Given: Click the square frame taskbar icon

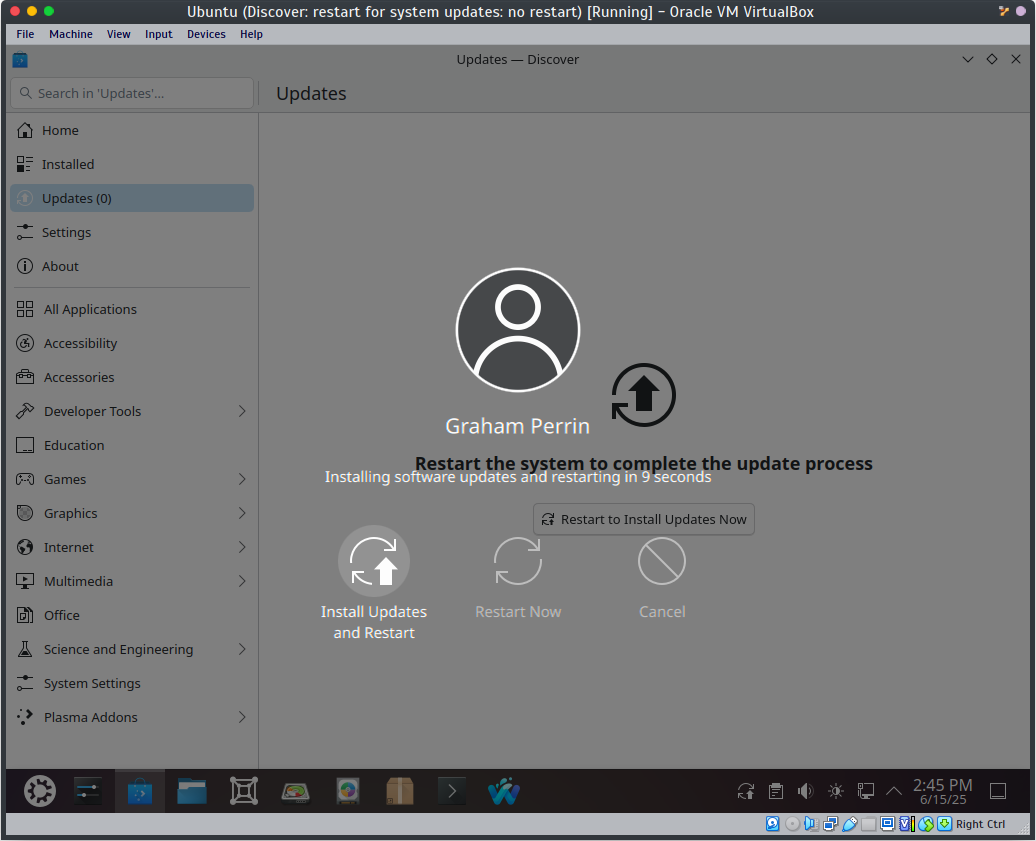Looking at the screenshot, I should pos(244,791).
